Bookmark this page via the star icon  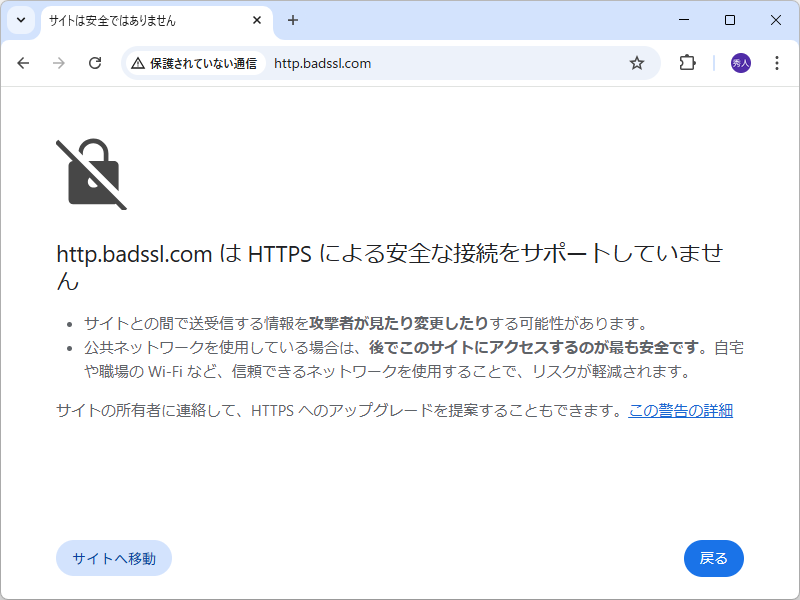click(x=637, y=62)
